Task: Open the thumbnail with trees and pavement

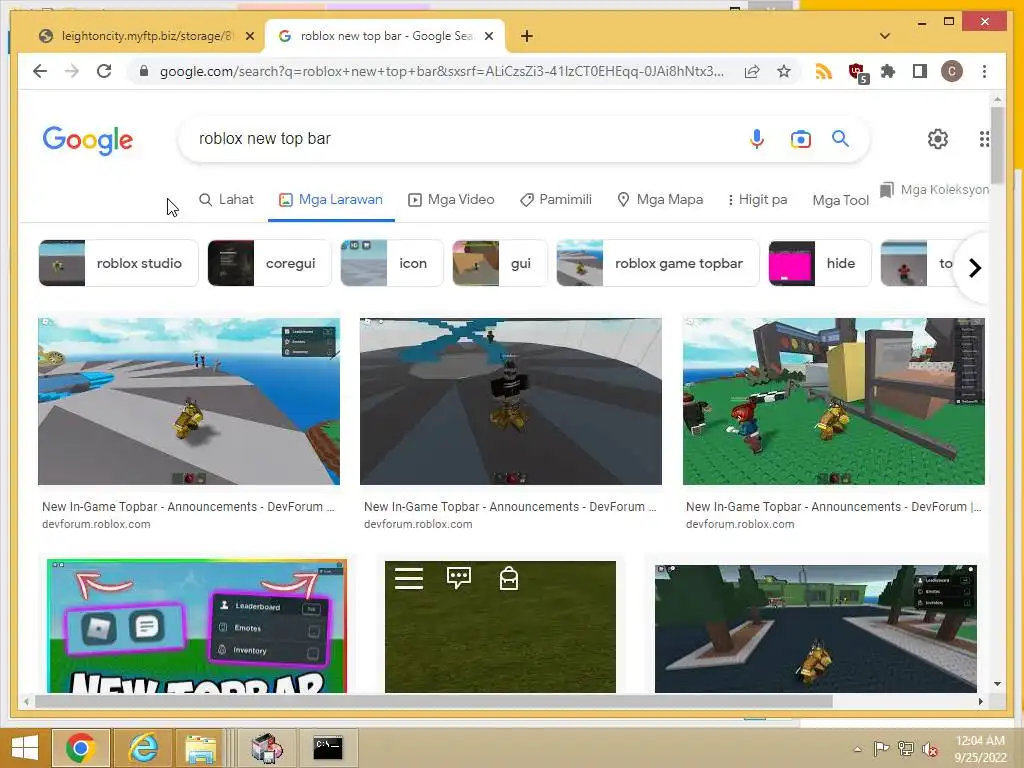Action: coord(816,628)
